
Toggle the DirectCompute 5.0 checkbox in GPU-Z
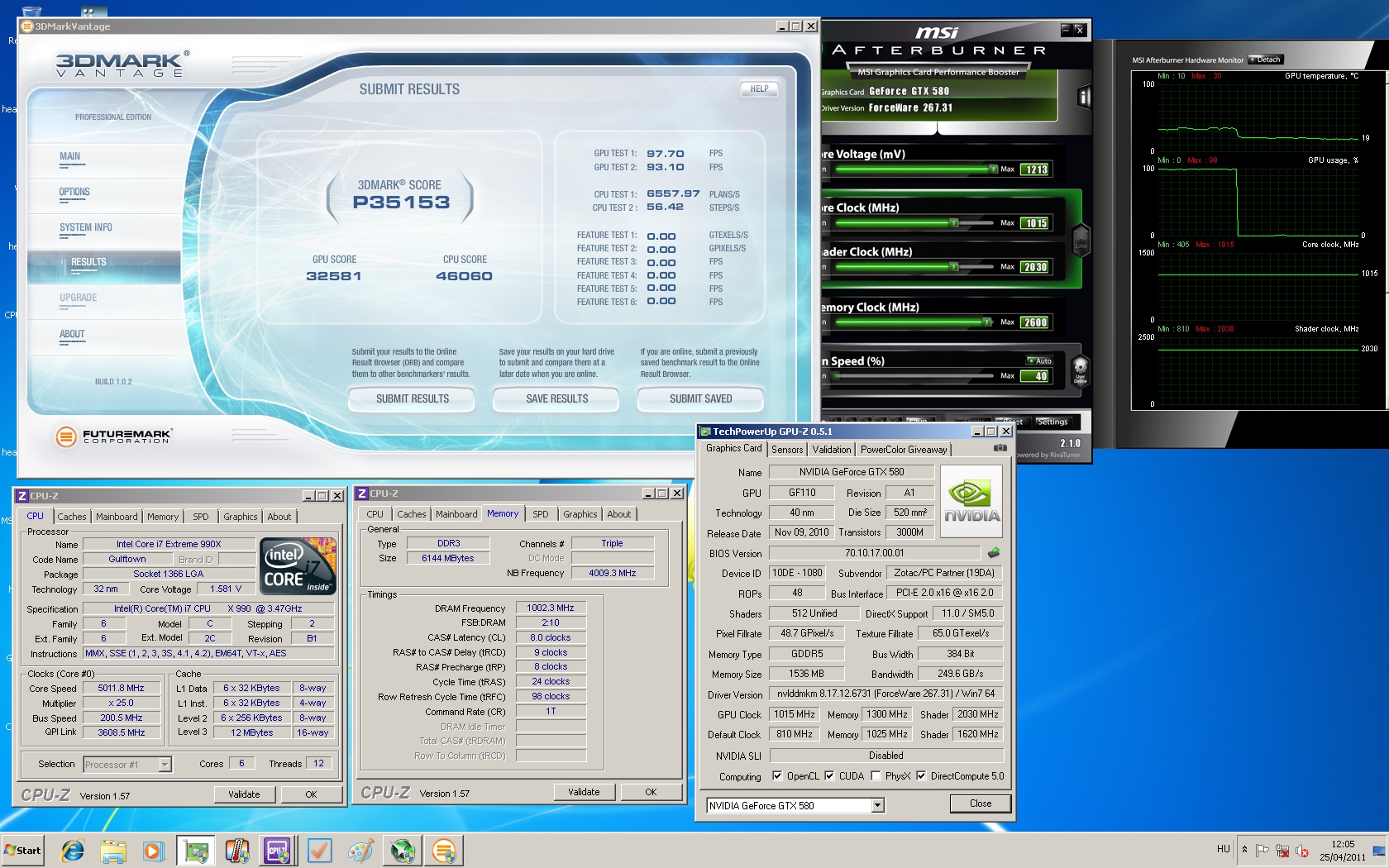pos(921,776)
